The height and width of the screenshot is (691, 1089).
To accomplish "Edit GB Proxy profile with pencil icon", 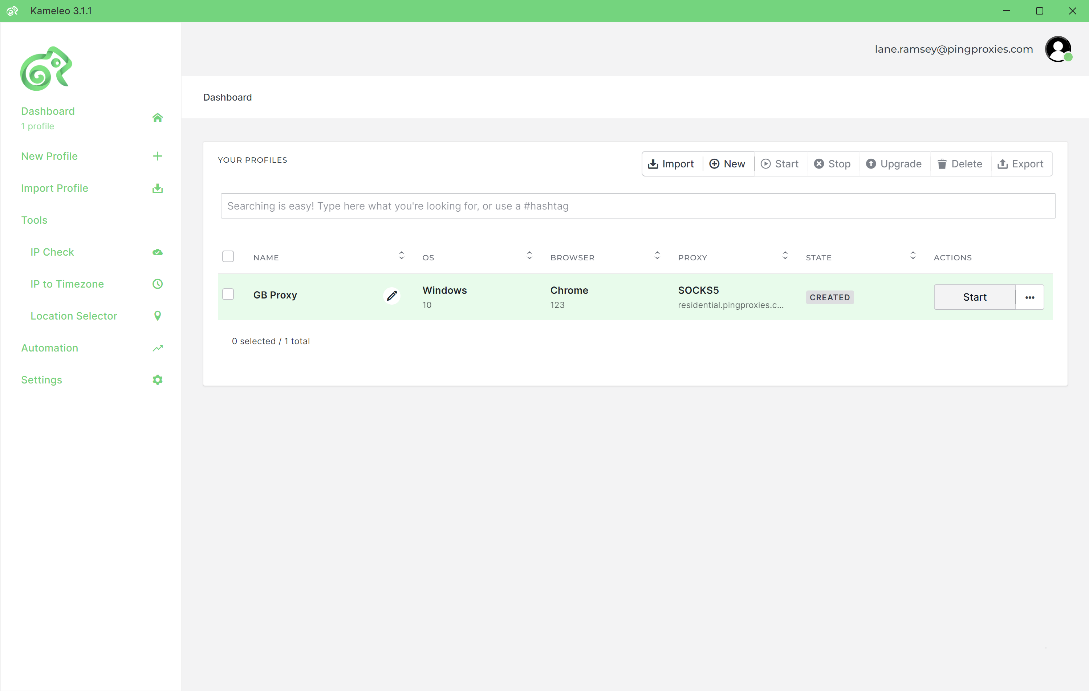I will 392,297.
